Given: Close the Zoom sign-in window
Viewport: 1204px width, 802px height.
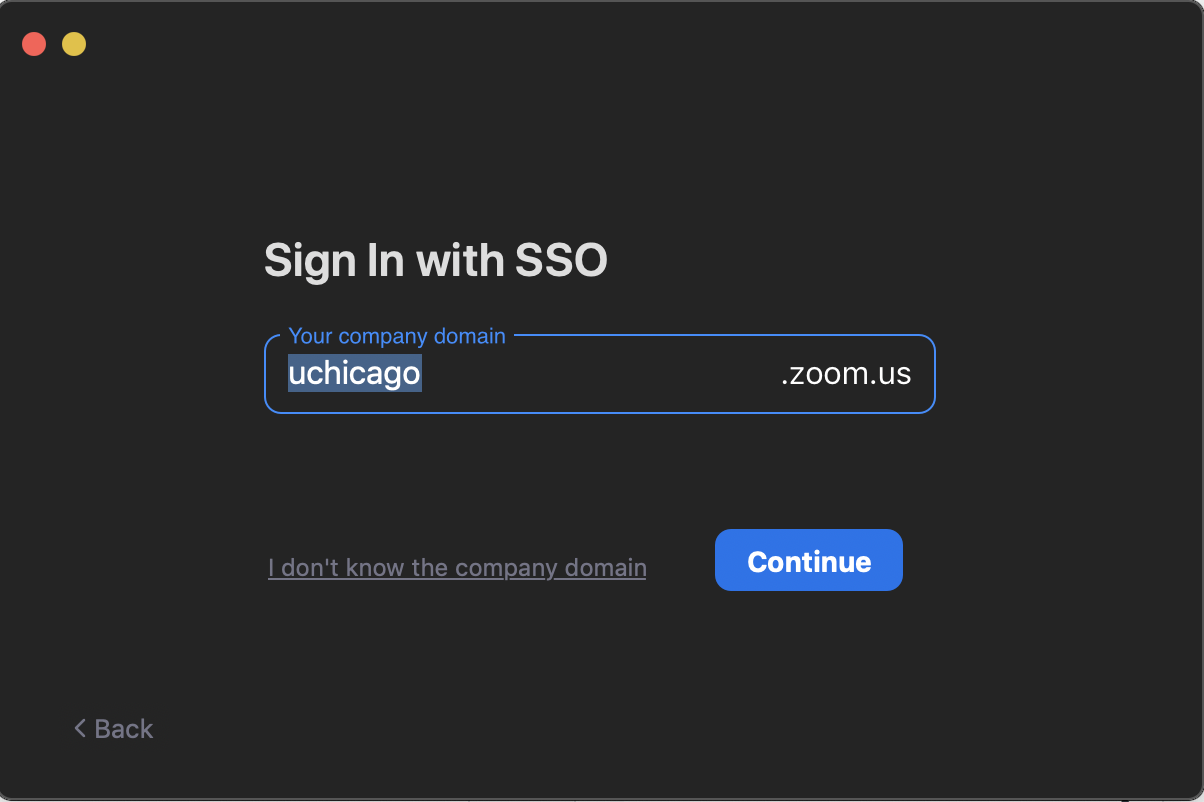Looking at the screenshot, I should coord(34,44).
